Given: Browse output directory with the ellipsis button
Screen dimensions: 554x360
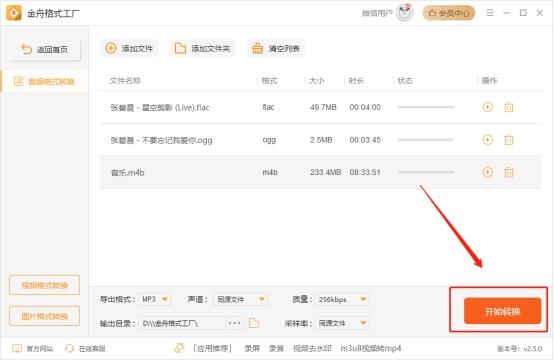Looking at the screenshot, I should coord(234,323).
